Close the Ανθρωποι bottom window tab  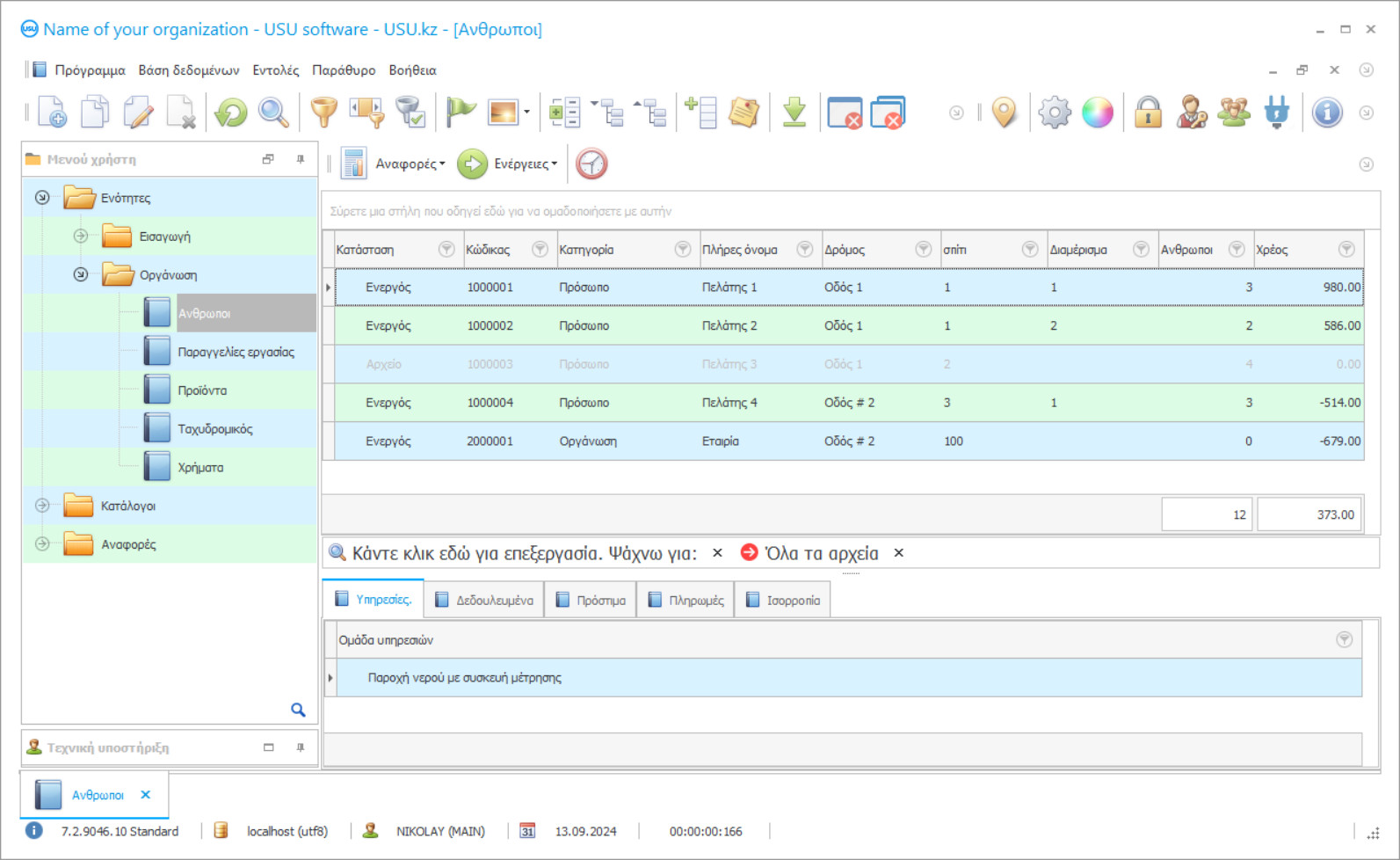(146, 795)
